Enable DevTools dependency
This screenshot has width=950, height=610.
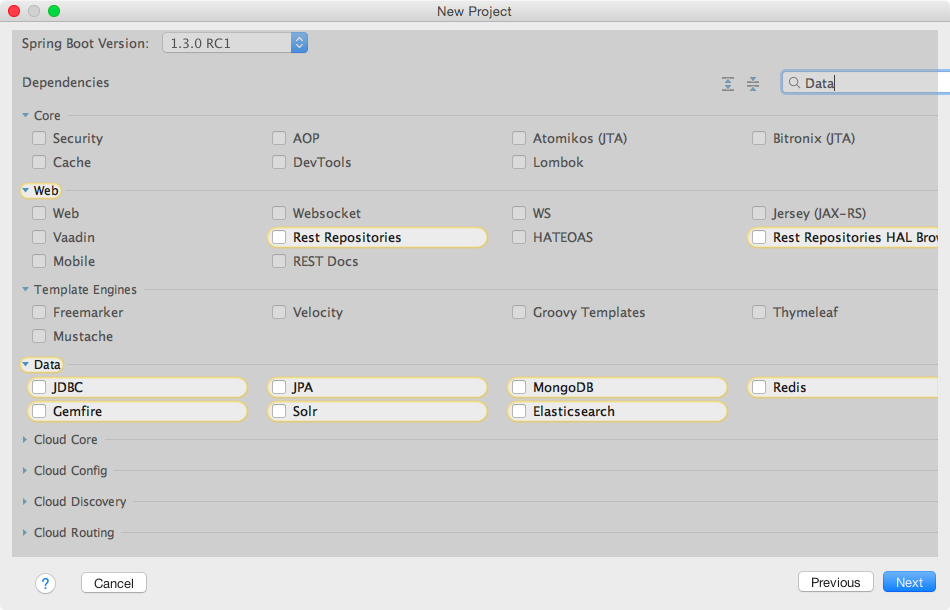[279, 162]
